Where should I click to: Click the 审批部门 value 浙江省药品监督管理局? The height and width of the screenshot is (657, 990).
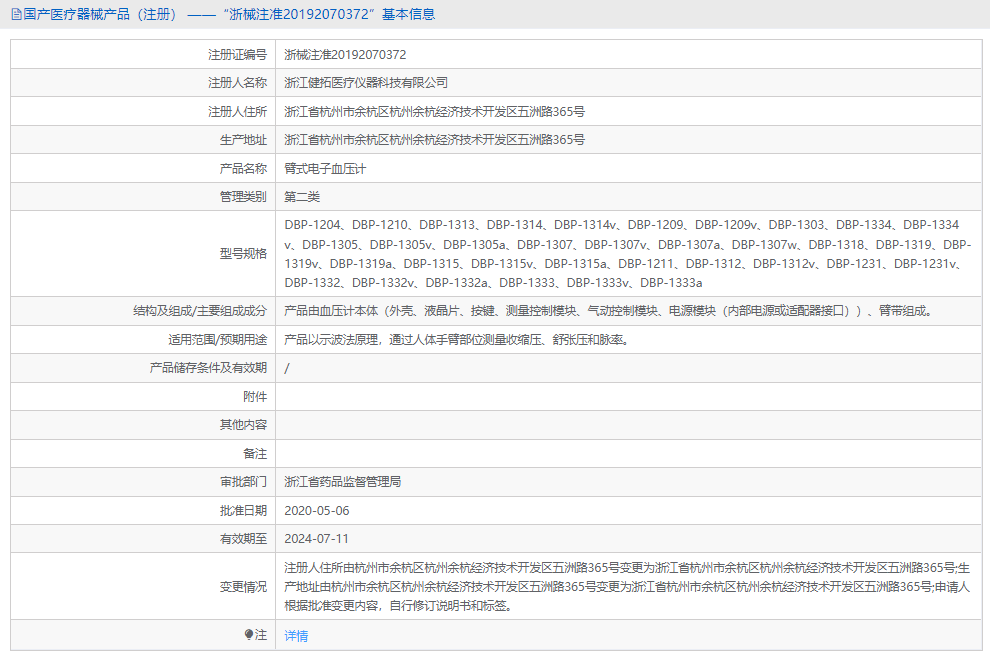click(x=346, y=482)
